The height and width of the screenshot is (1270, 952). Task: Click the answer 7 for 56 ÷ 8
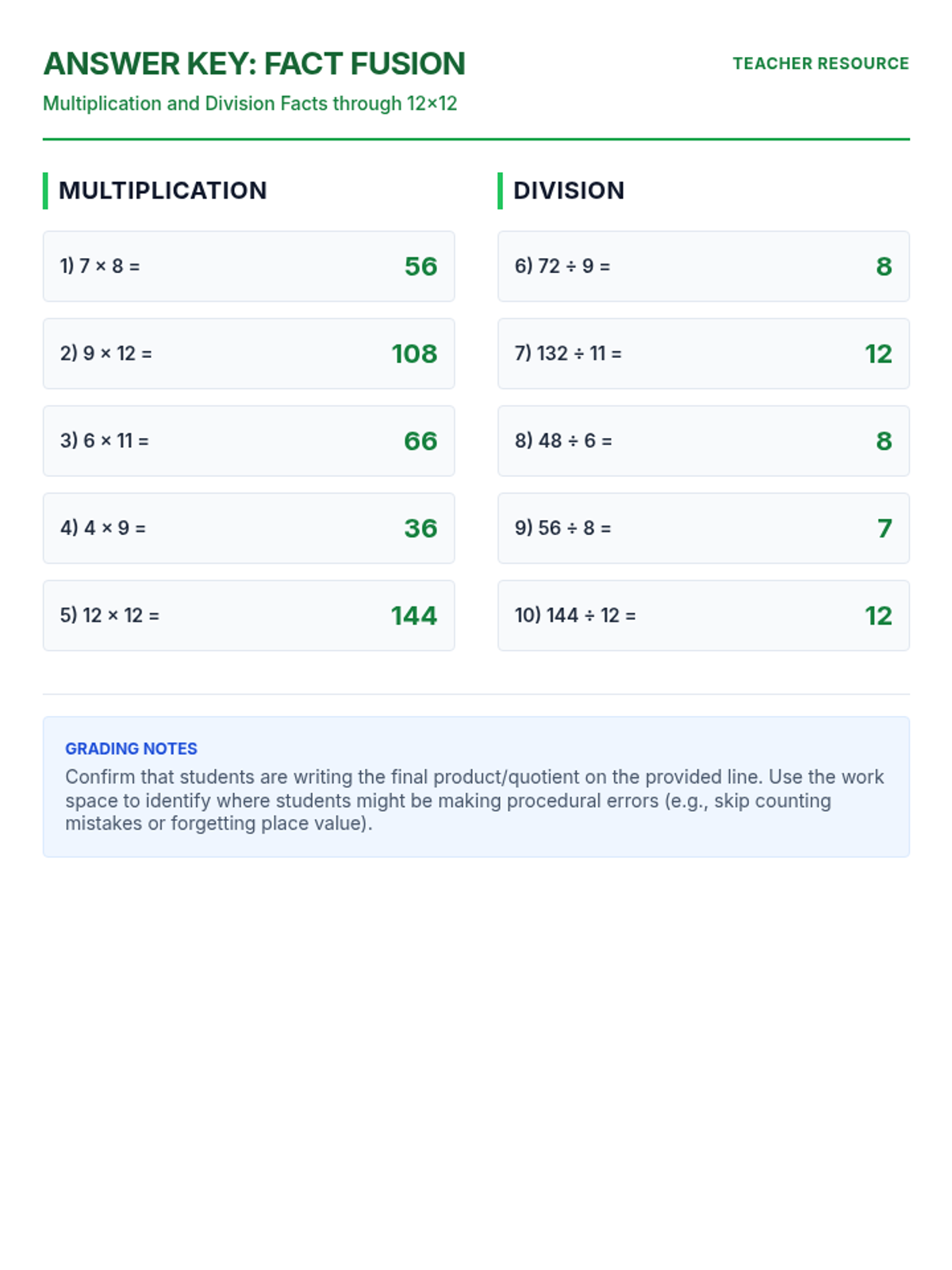click(885, 528)
